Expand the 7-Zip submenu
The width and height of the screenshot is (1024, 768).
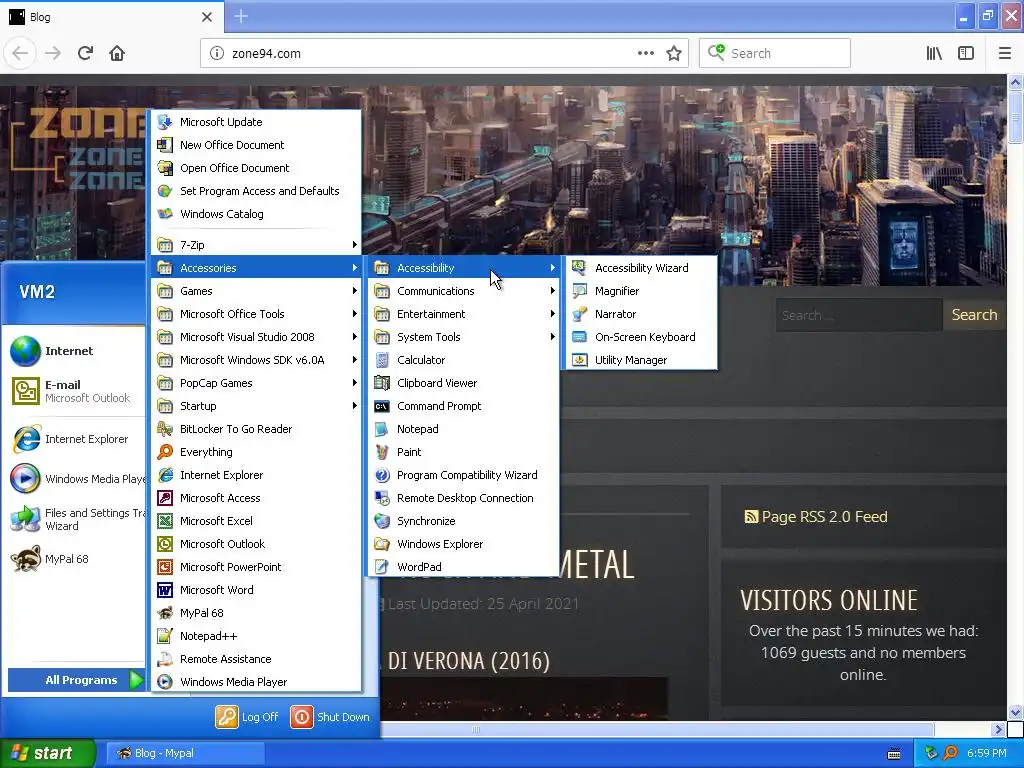click(x=256, y=245)
